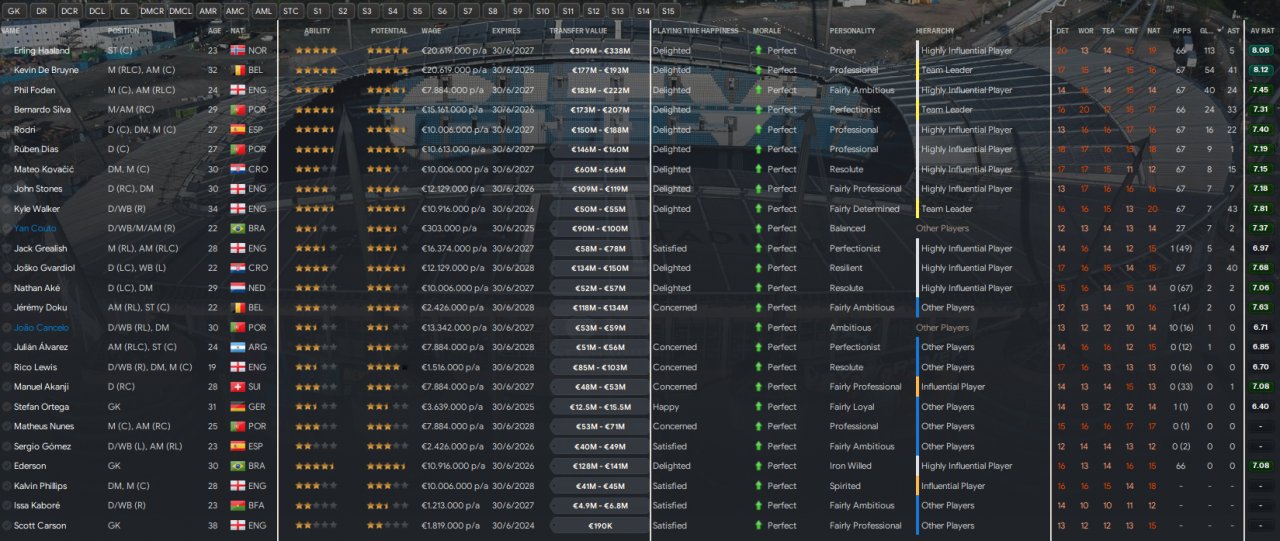Click Ederson's wage €10.916.000 p/a
The width and height of the screenshot is (1280, 541).
pos(452,466)
